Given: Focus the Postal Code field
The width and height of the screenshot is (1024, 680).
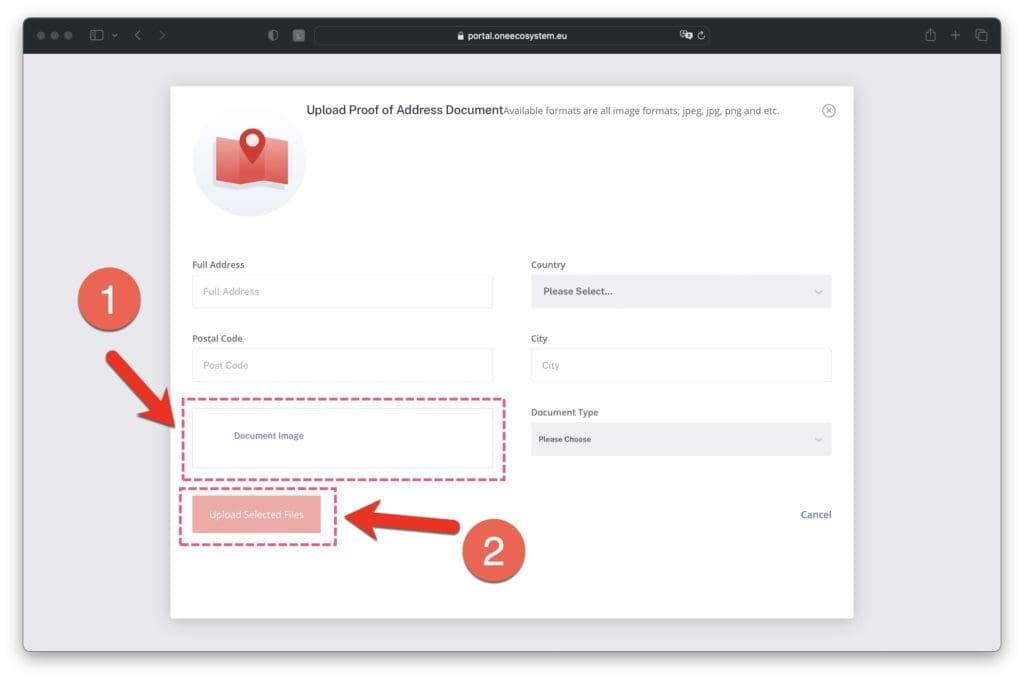Looking at the screenshot, I should 342,365.
